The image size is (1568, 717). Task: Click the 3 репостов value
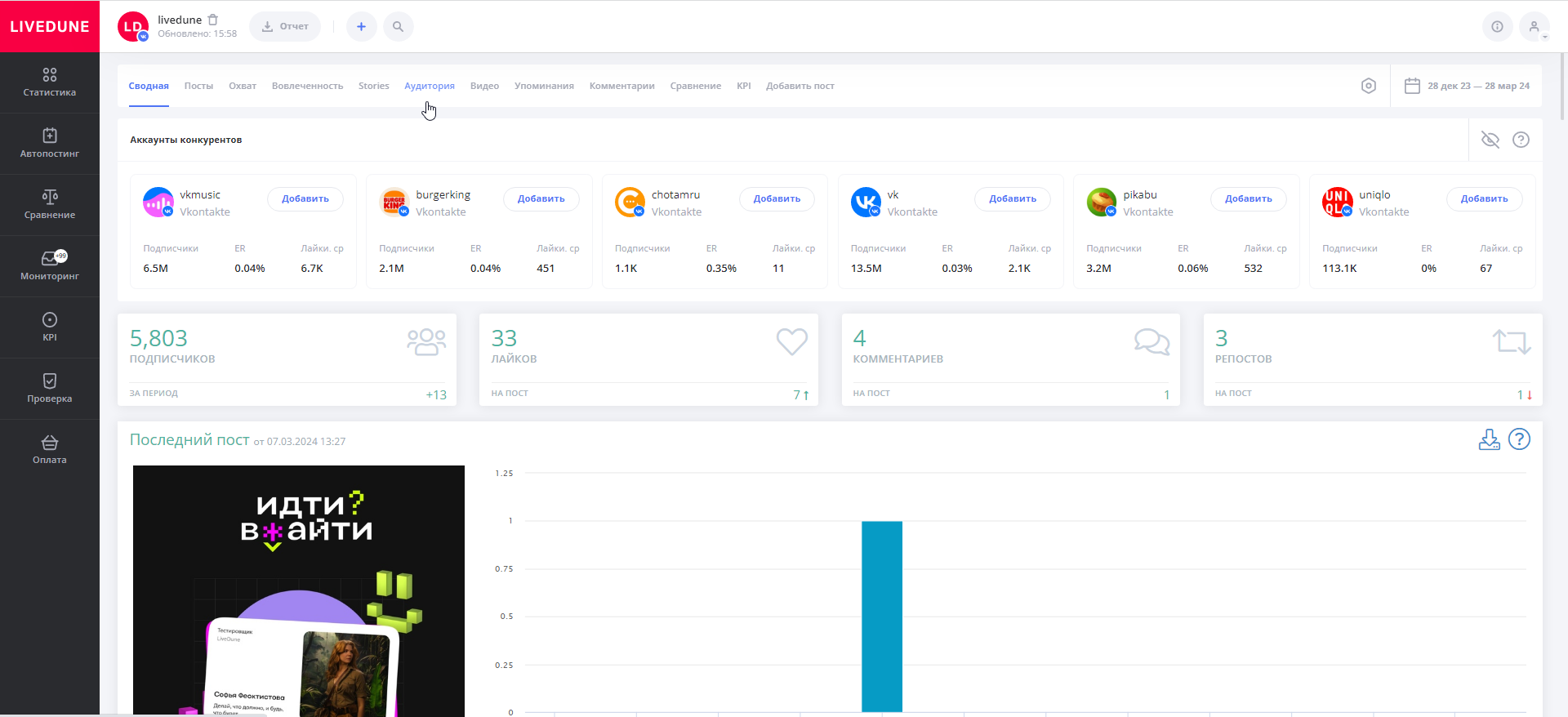pos(1222,338)
